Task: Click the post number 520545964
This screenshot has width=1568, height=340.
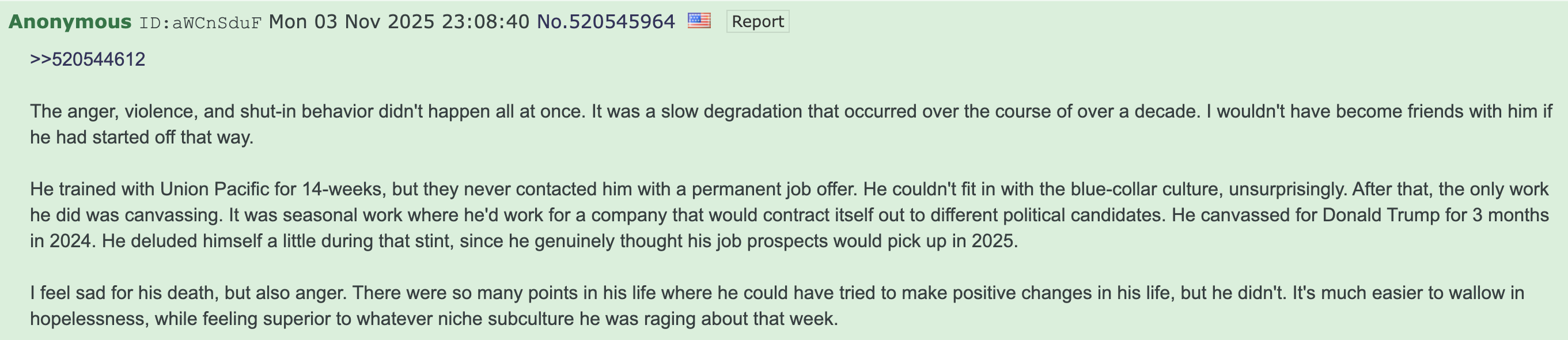Action: click(622, 21)
